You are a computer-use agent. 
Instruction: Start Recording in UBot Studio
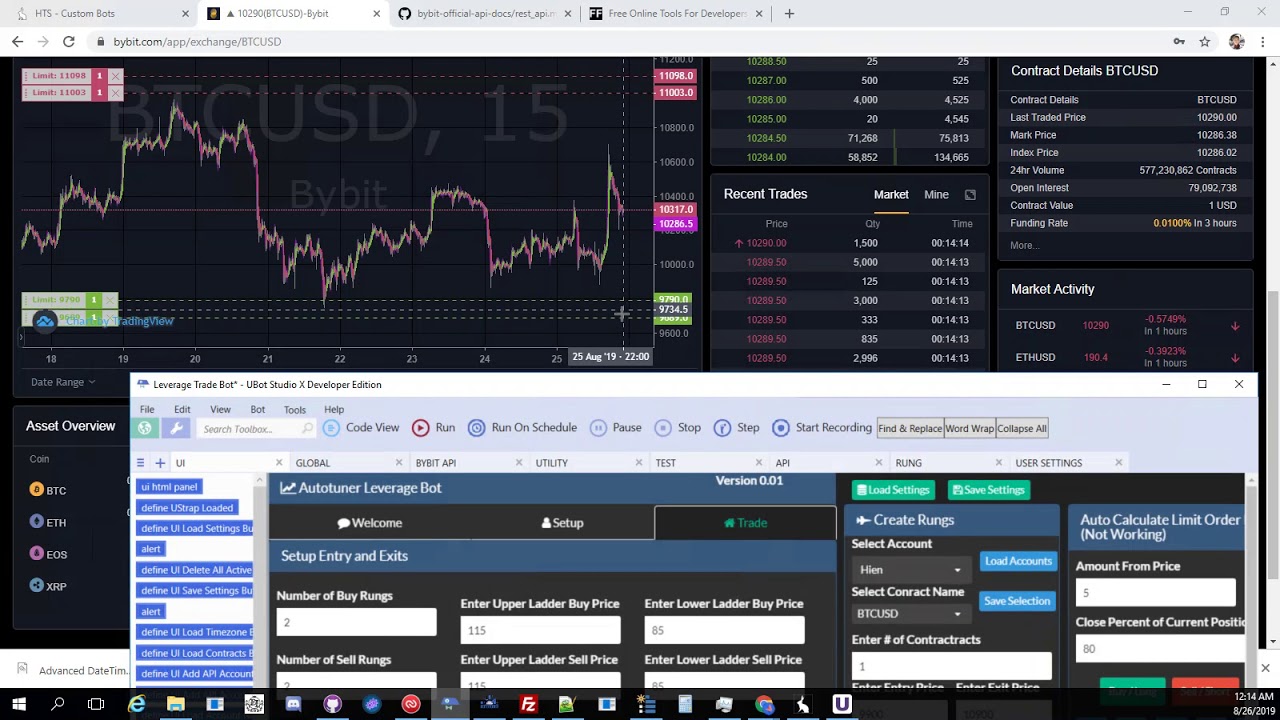click(x=822, y=427)
